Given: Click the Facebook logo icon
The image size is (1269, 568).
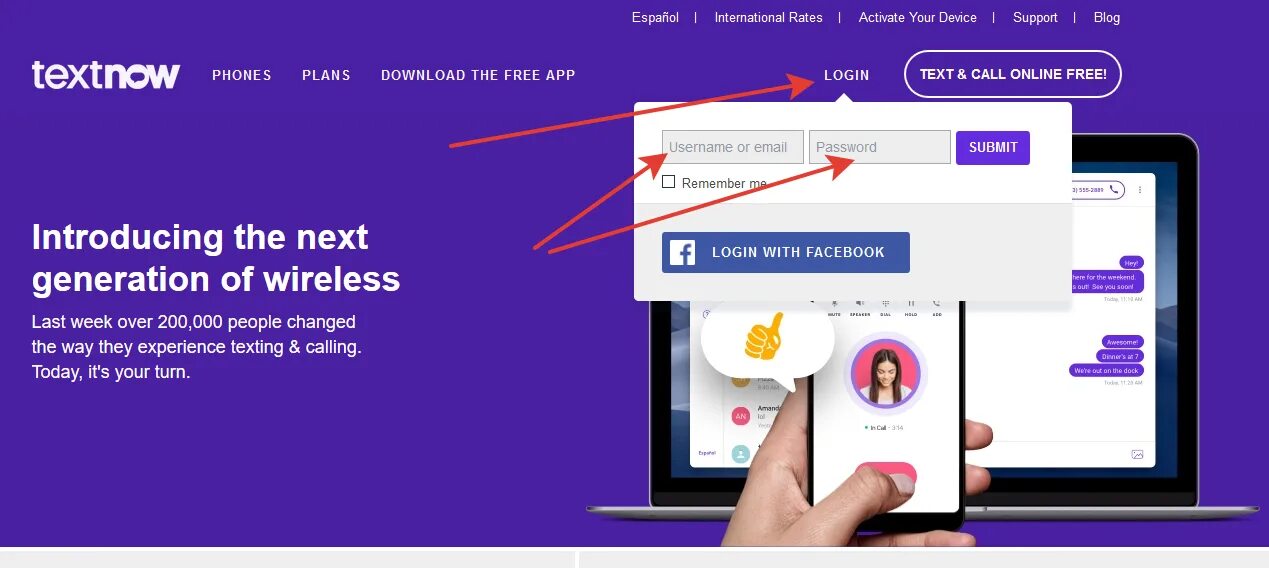Looking at the screenshot, I should (683, 252).
